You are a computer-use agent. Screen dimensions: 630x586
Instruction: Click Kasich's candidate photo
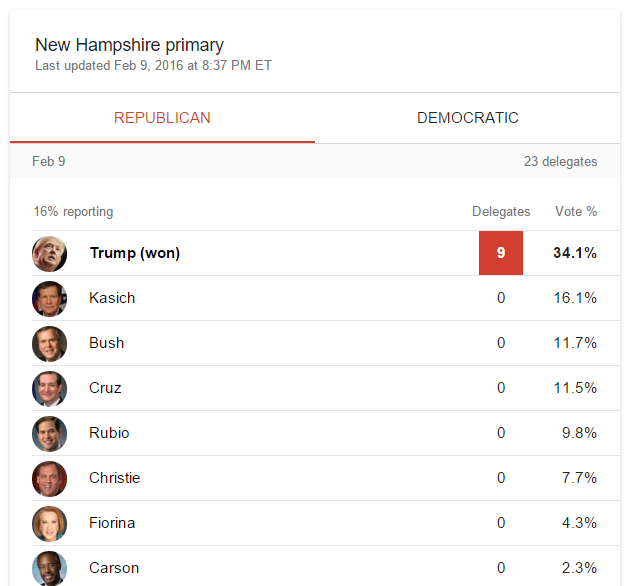(50, 298)
